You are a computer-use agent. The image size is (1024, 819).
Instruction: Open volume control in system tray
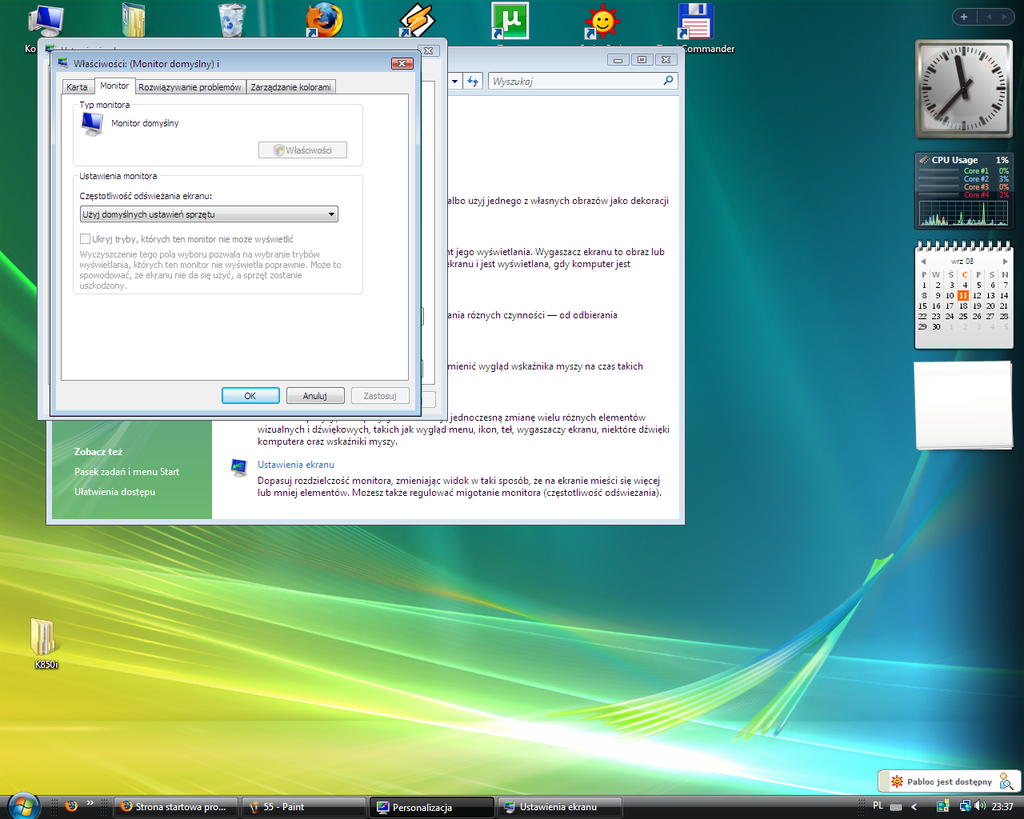pyautogui.click(x=979, y=806)
